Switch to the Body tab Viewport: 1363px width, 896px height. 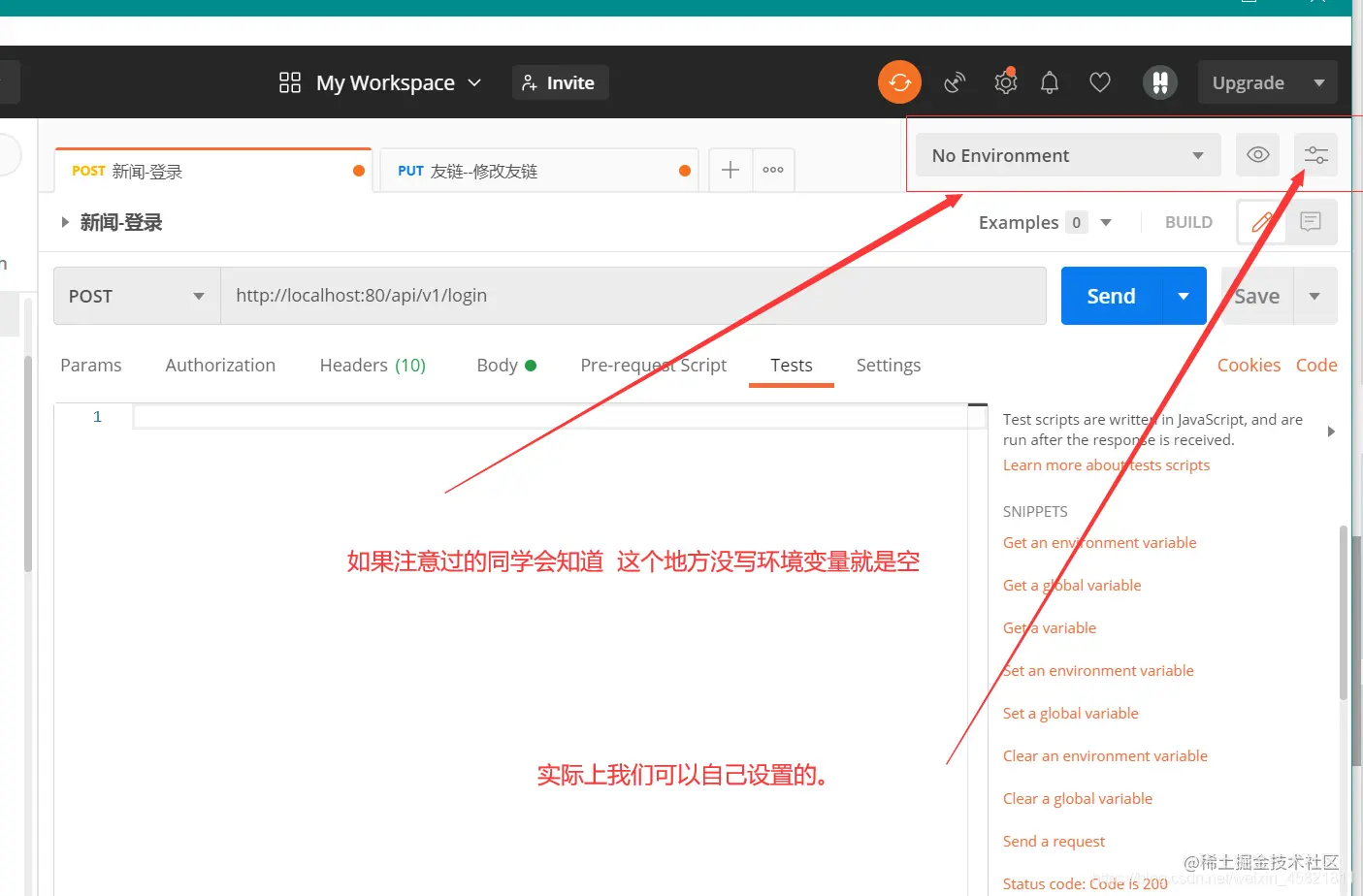coord(497,365)
